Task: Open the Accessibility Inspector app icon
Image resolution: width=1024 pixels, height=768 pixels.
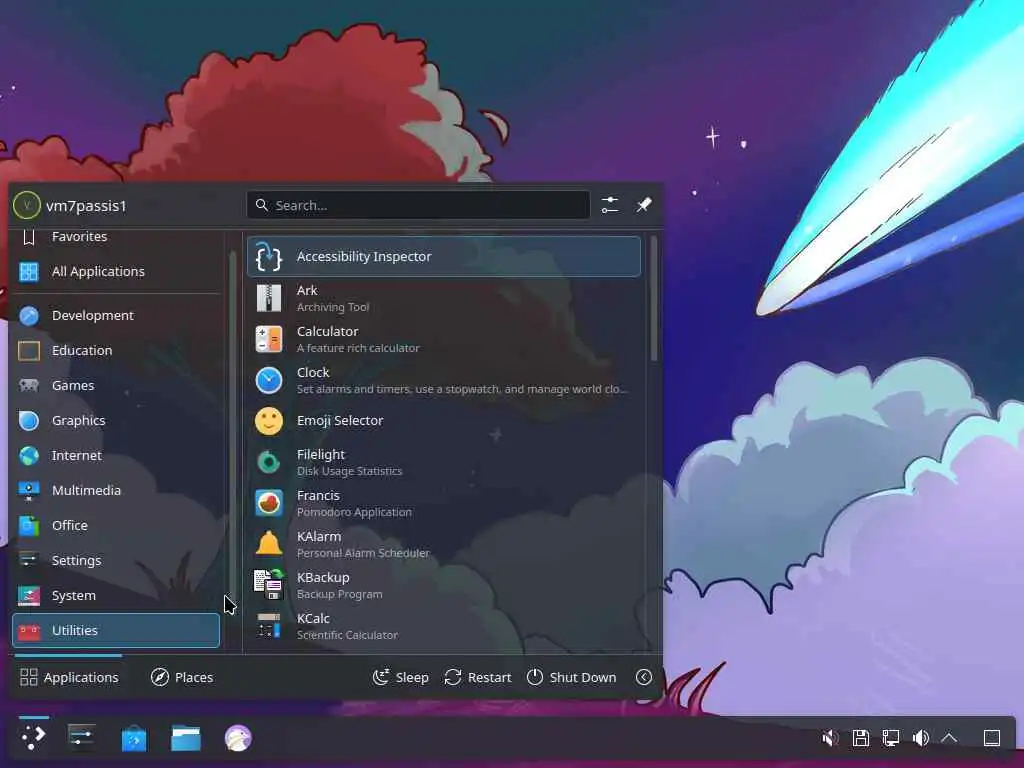Action: tap(268, 257)
